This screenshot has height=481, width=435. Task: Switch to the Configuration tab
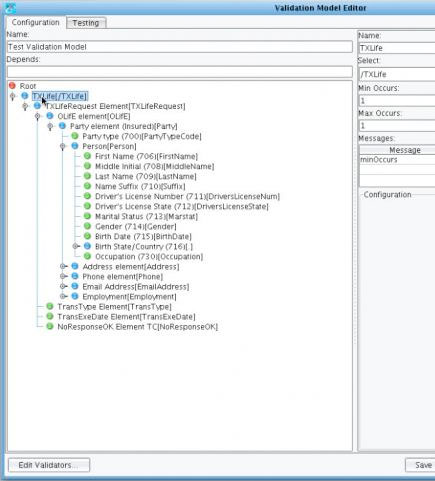tap(36, 22)
